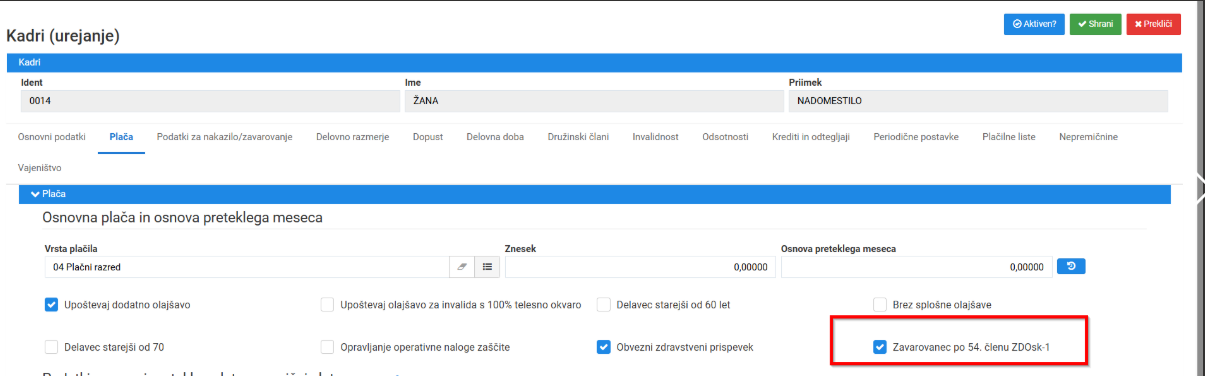The image size is (1205, 376).
Task: Cancel editing with Prekliči button
Action: point(1153,24)
